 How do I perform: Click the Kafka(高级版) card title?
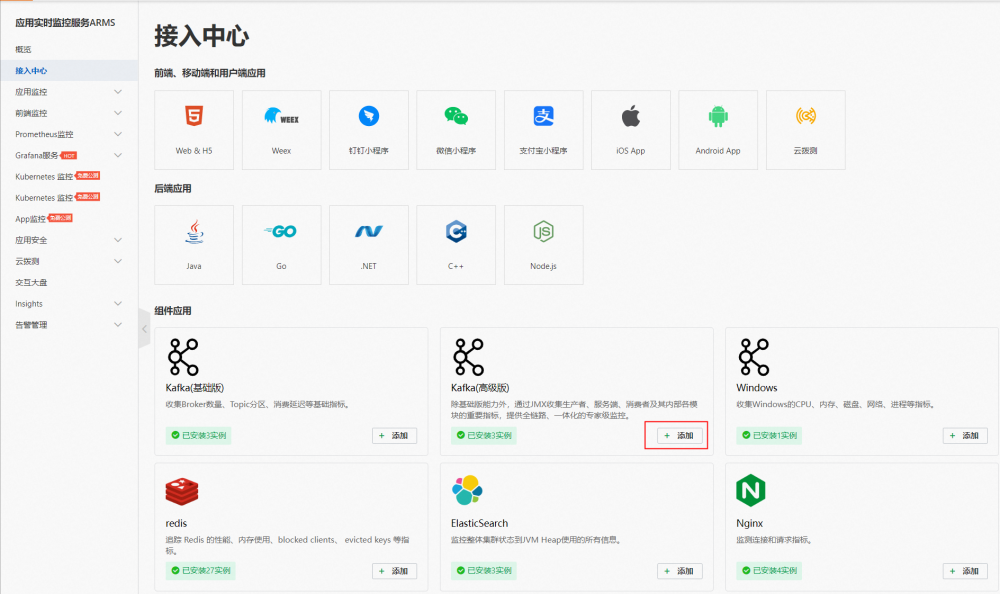coord(480,387)
